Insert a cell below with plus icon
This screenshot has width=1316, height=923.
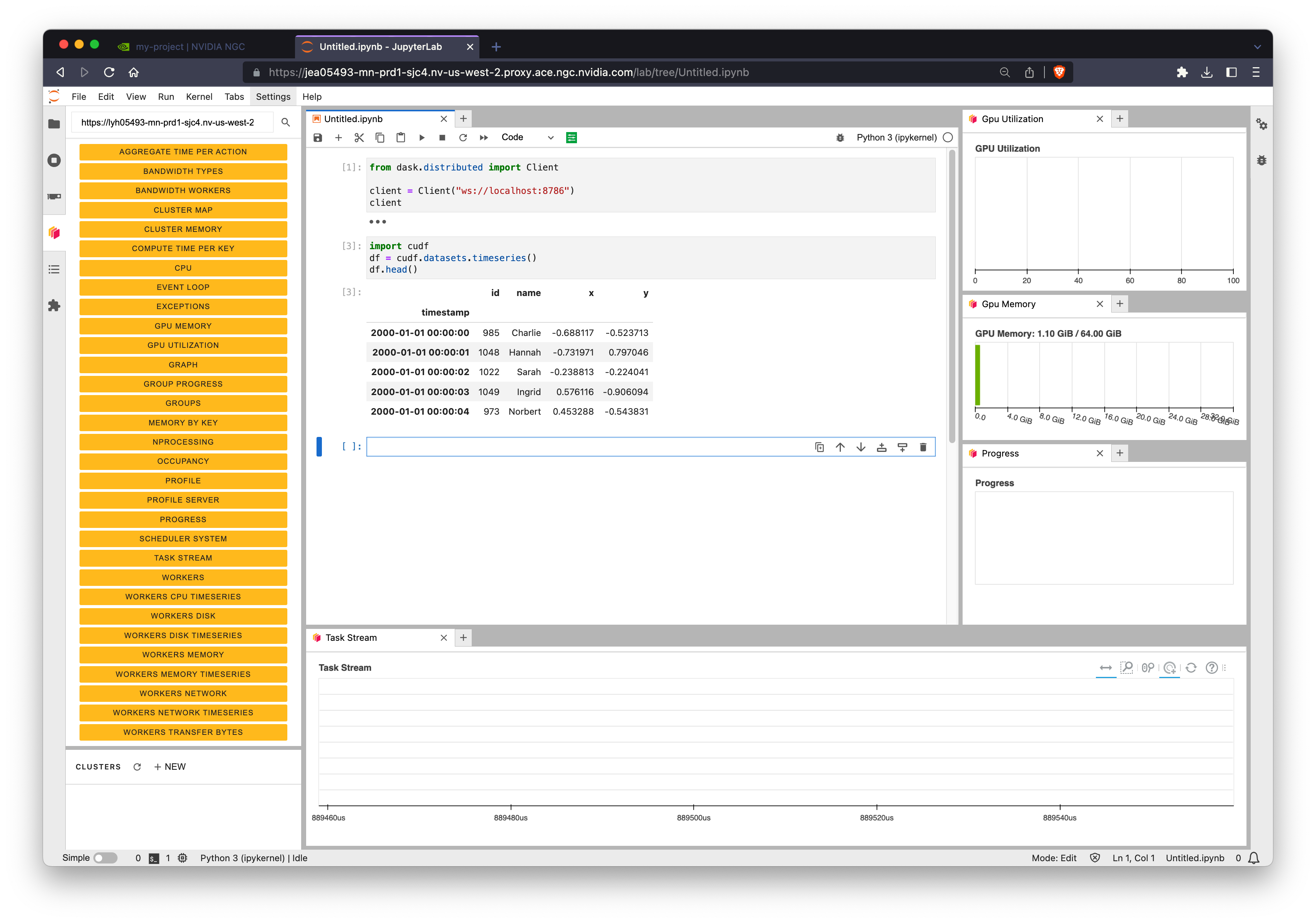click(338, 137)
